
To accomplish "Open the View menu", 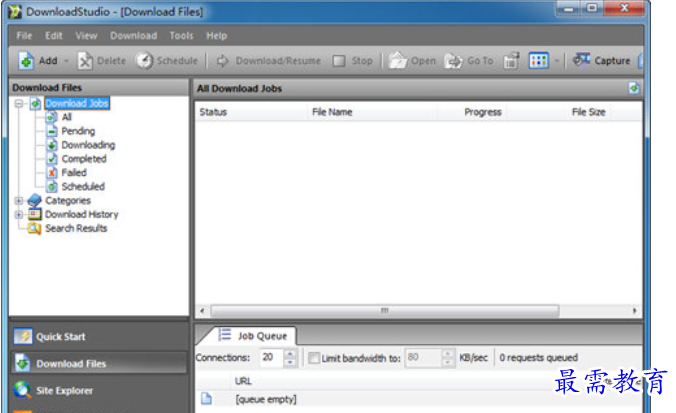I will pyautogui.click(x=86, y=36).
